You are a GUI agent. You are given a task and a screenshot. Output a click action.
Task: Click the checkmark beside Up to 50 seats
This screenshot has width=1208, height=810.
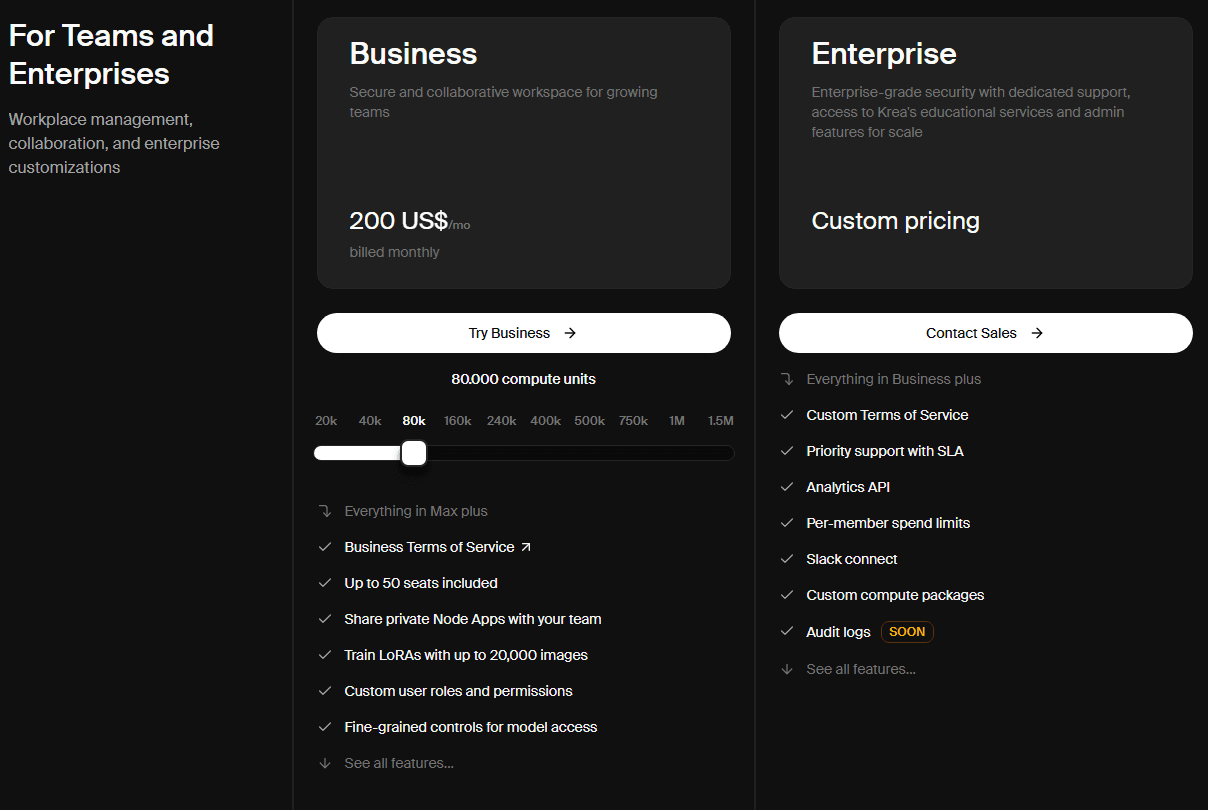[x=325, y=583]
